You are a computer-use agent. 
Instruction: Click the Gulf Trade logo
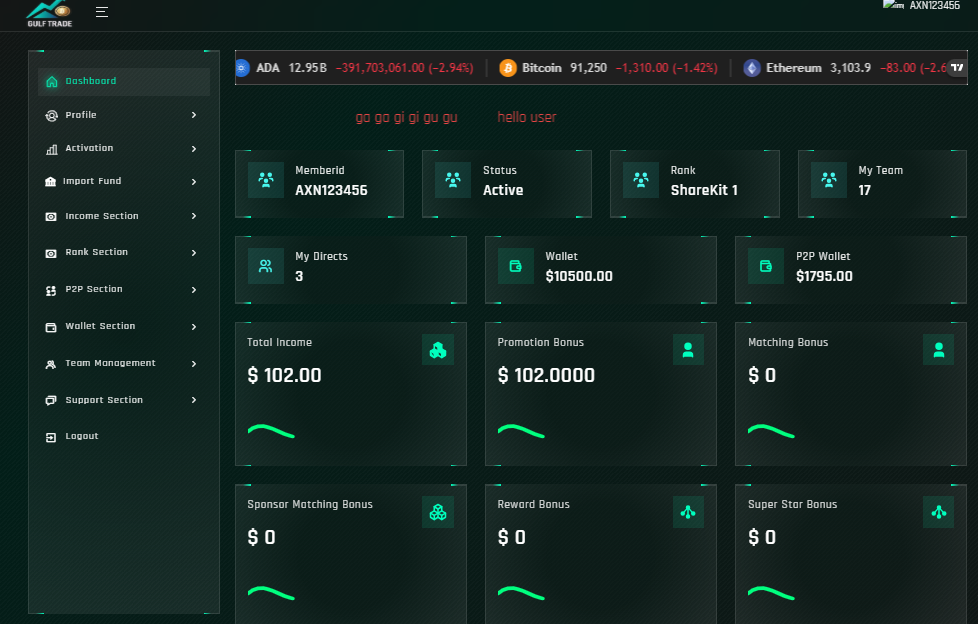(49, 13)
